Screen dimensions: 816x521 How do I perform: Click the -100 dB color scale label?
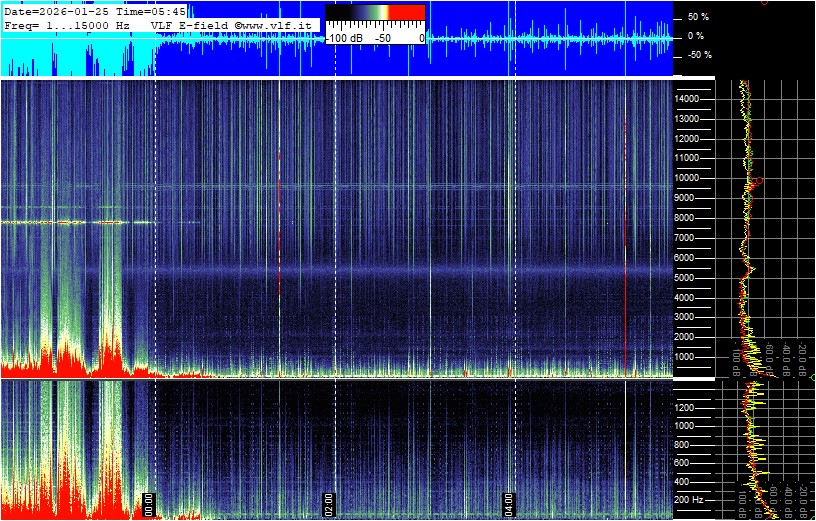click(x=345, y=37)
